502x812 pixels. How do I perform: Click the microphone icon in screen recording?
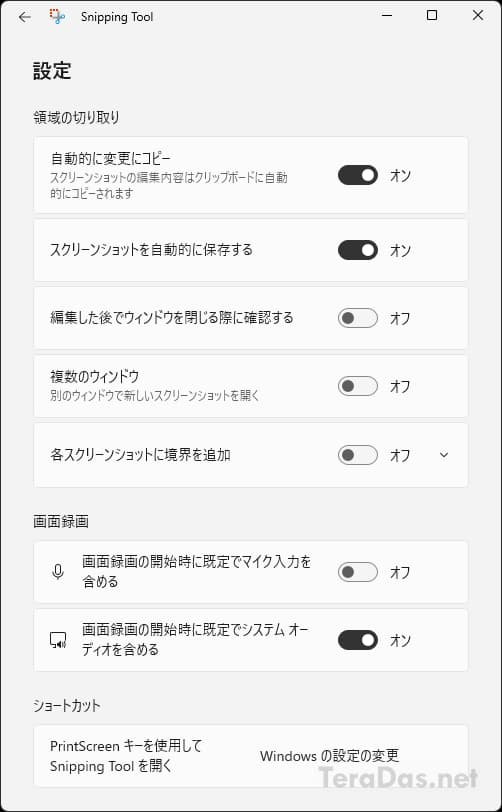pyautogui.click(x=58, y=572)
